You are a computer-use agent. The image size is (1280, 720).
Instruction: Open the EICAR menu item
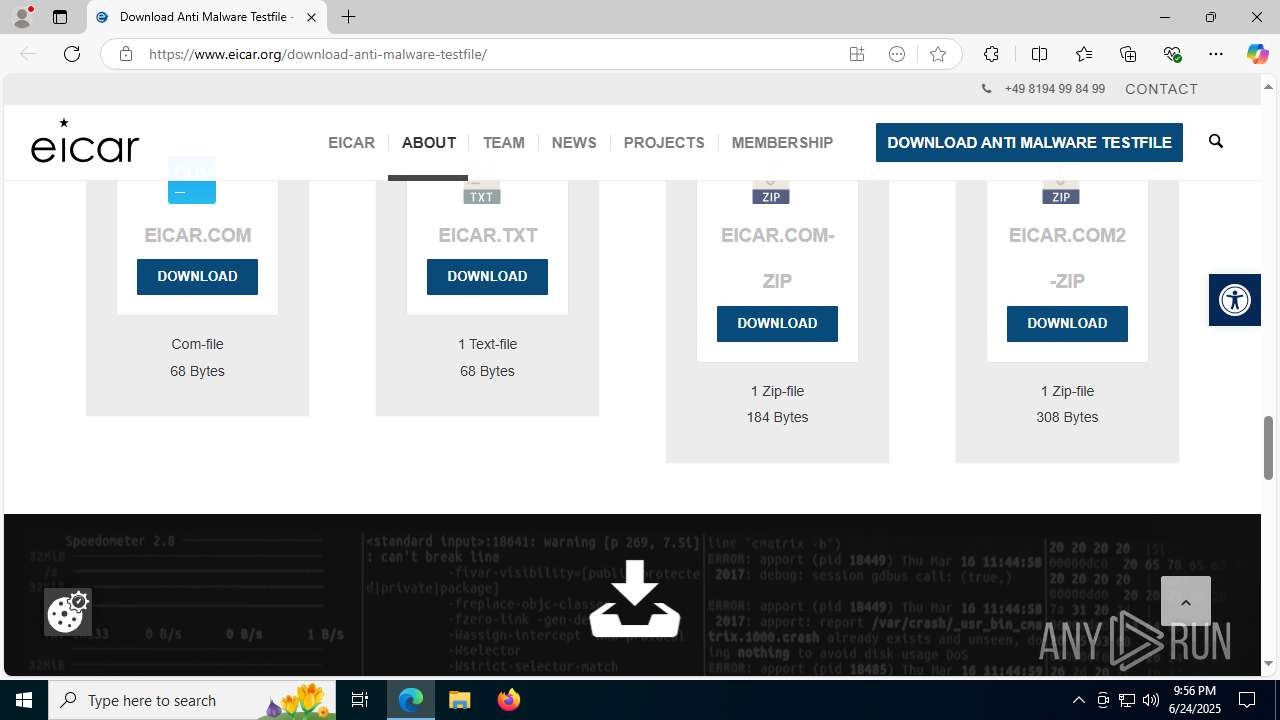(351, 143)
